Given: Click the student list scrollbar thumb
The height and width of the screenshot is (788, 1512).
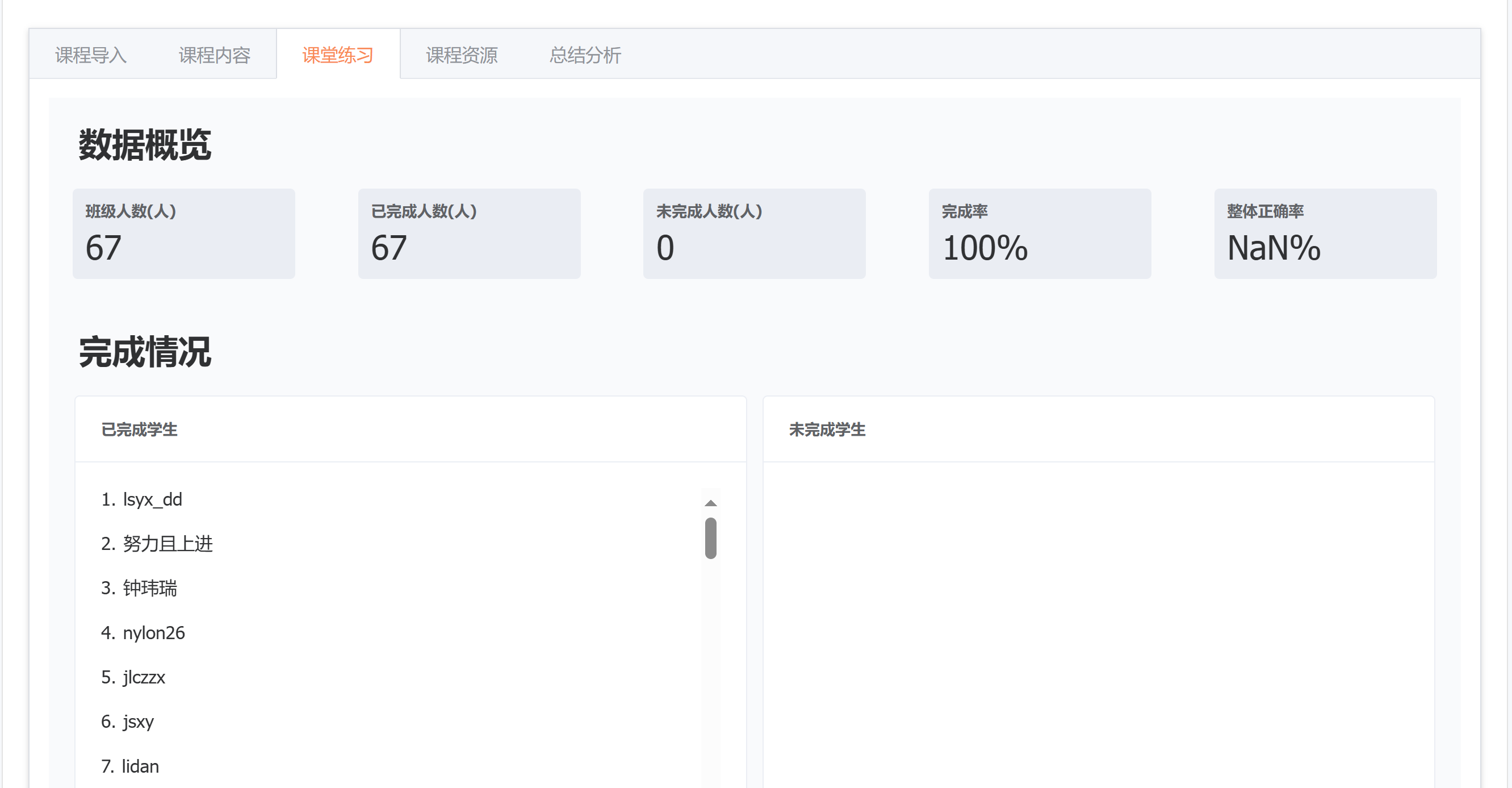Looking at the screenshot, I should pos(710,538).
